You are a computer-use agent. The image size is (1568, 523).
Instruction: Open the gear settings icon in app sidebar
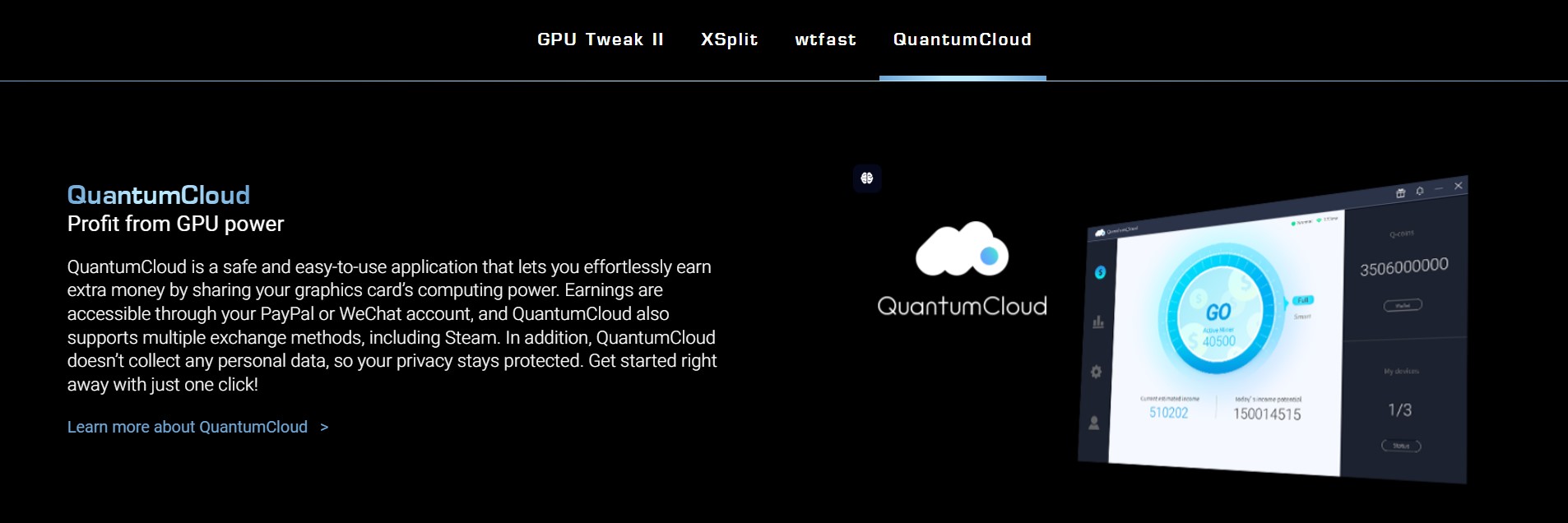point(1096,372)
